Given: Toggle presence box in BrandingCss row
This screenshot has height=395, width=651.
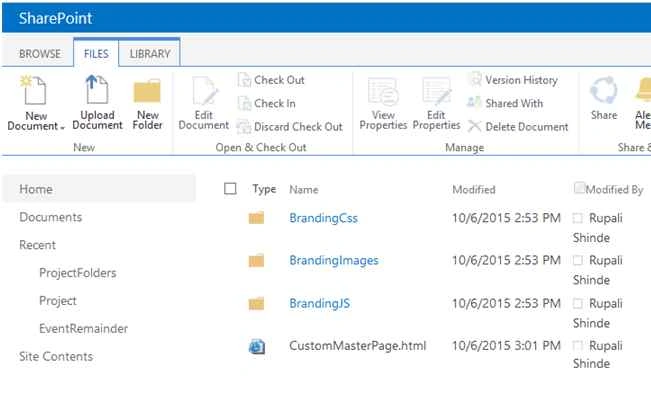Looking at the screenshot, I should (578, 218).
